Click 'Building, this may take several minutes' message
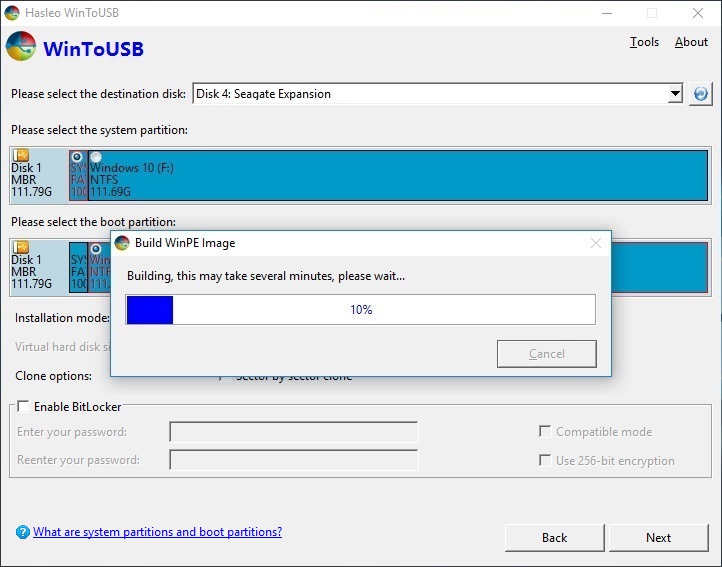Viewport: 722px width, 567px height. pyautogui.click(x=266, y=276)
